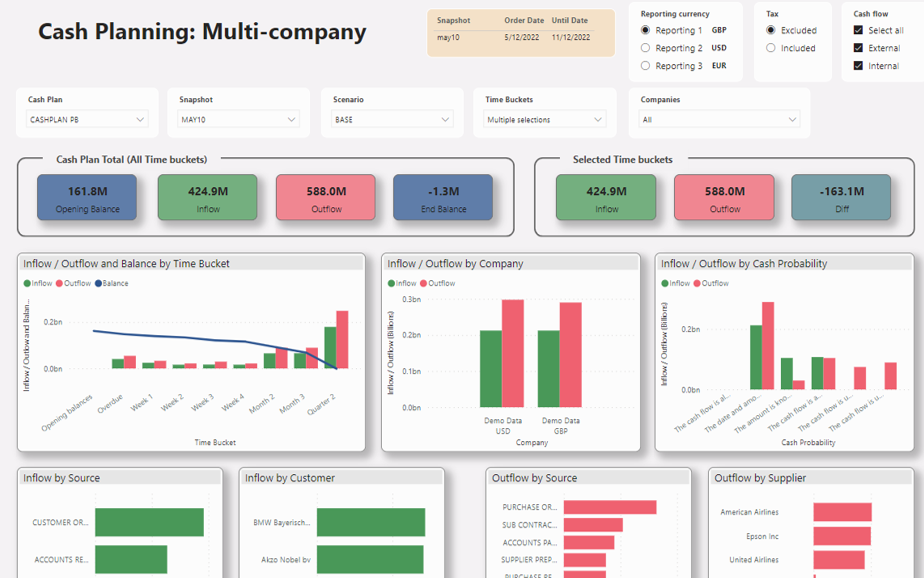Click the -1.3M End Balance card

pos(443,197)
